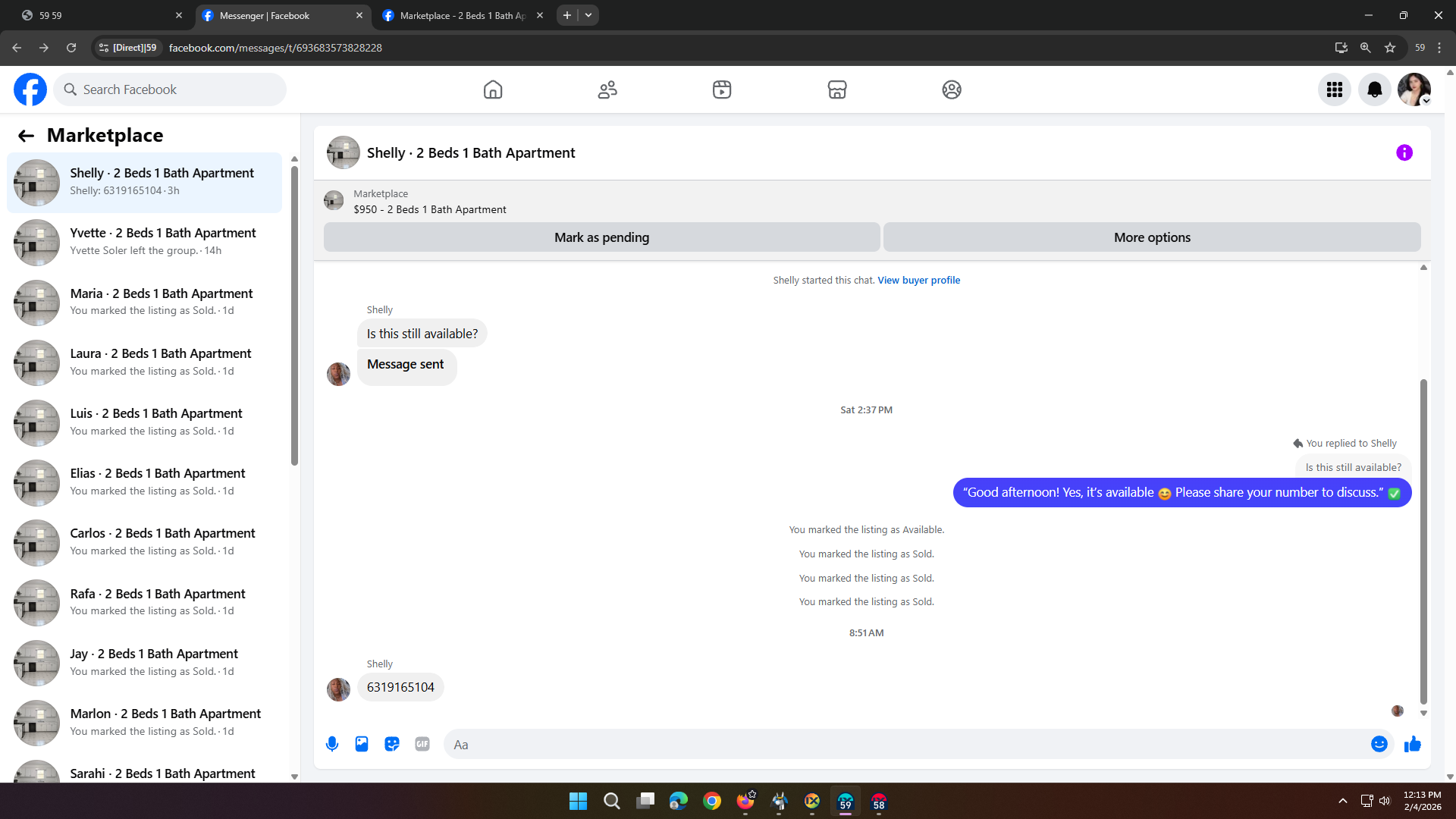Image resolution: width=1456 pixels, height=819 pixels.
Task: Open the conversation information icon
Action: click(1404, 152)
